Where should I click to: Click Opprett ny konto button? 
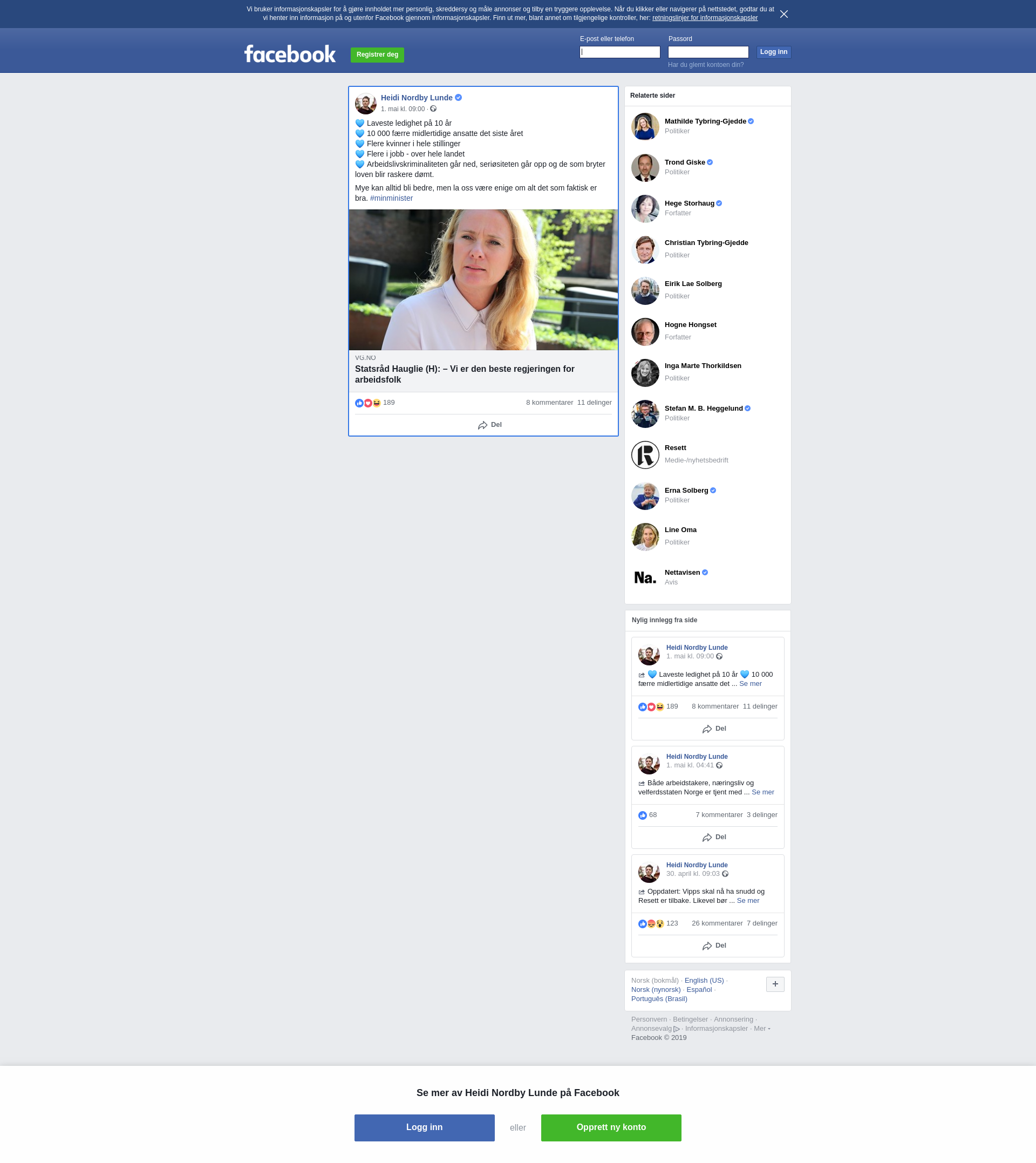pos(611,1127)
